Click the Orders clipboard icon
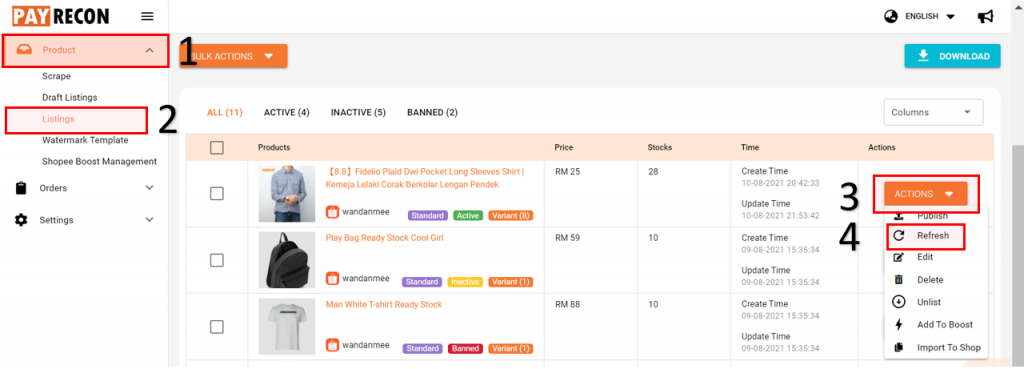Screen dimensions: 1024x369 point(21,188)
